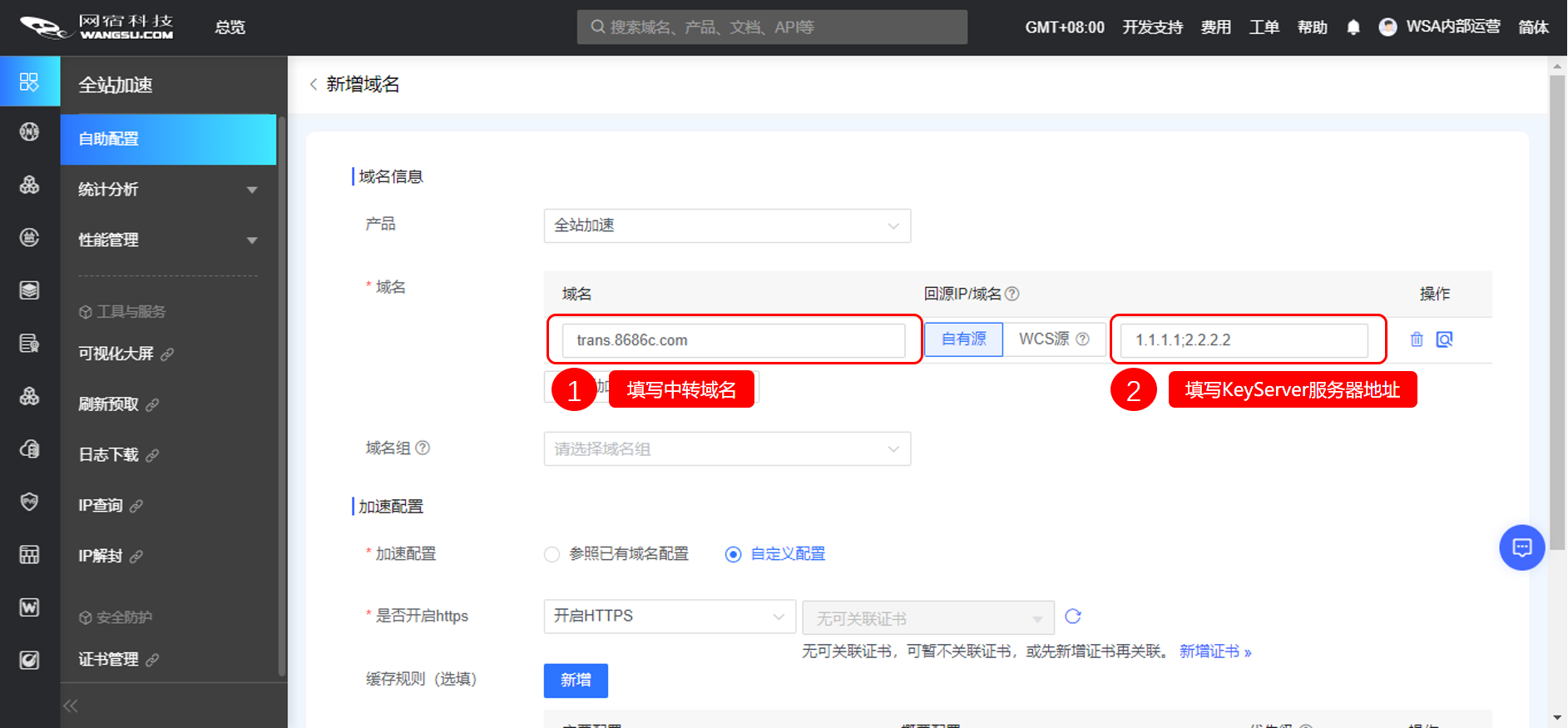Viewport: 1568px width, 728px height.
Task: Refresh the associated certificate list
Action: click(1073, 617)
